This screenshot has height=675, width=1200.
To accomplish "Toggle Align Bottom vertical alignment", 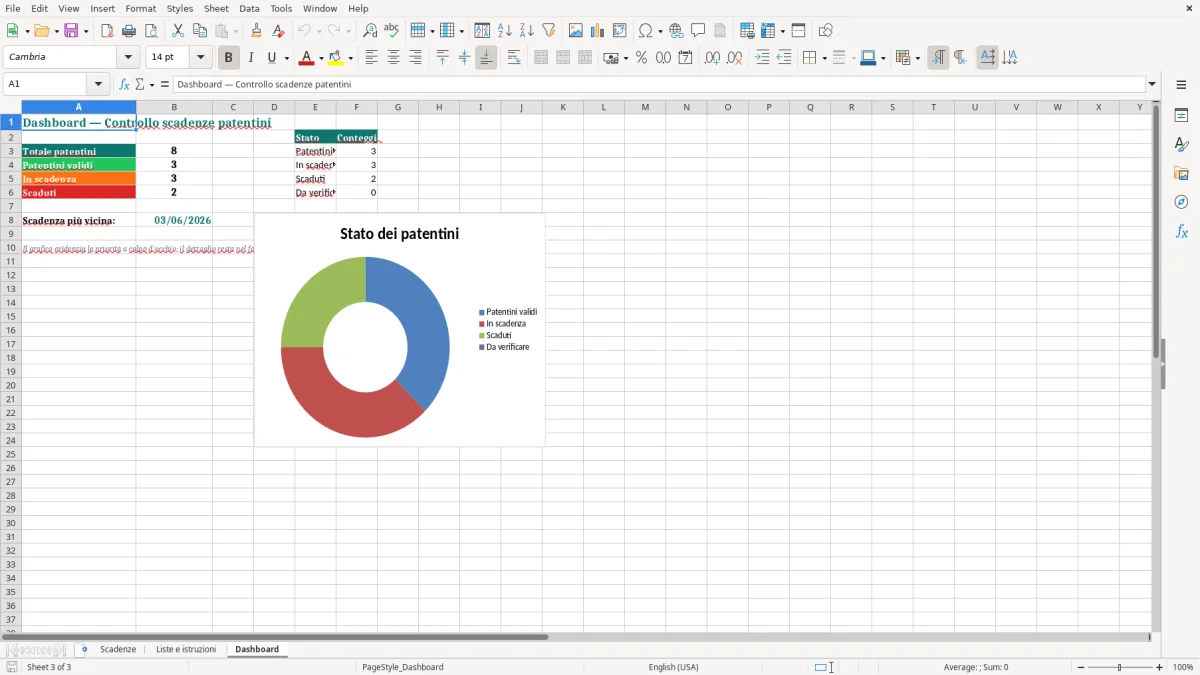I will [x=486, y=58].
